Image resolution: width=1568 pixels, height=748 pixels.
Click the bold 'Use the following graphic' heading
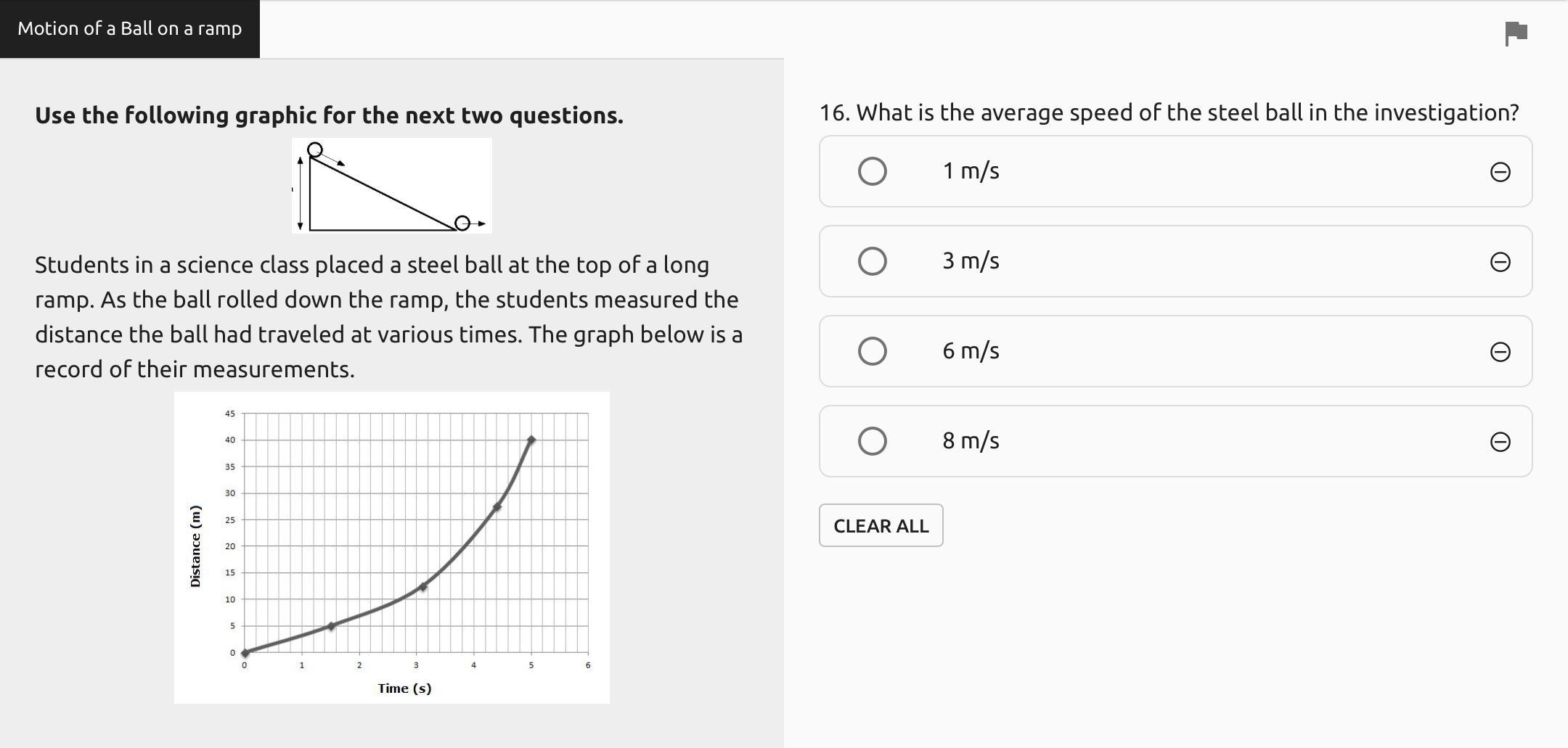(x=329, y=115)
